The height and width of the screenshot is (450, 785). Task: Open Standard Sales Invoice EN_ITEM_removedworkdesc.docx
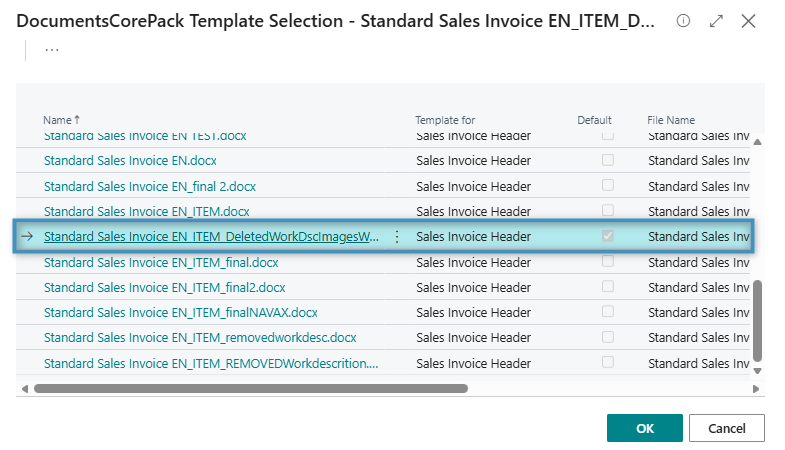[x=200, y=338]
